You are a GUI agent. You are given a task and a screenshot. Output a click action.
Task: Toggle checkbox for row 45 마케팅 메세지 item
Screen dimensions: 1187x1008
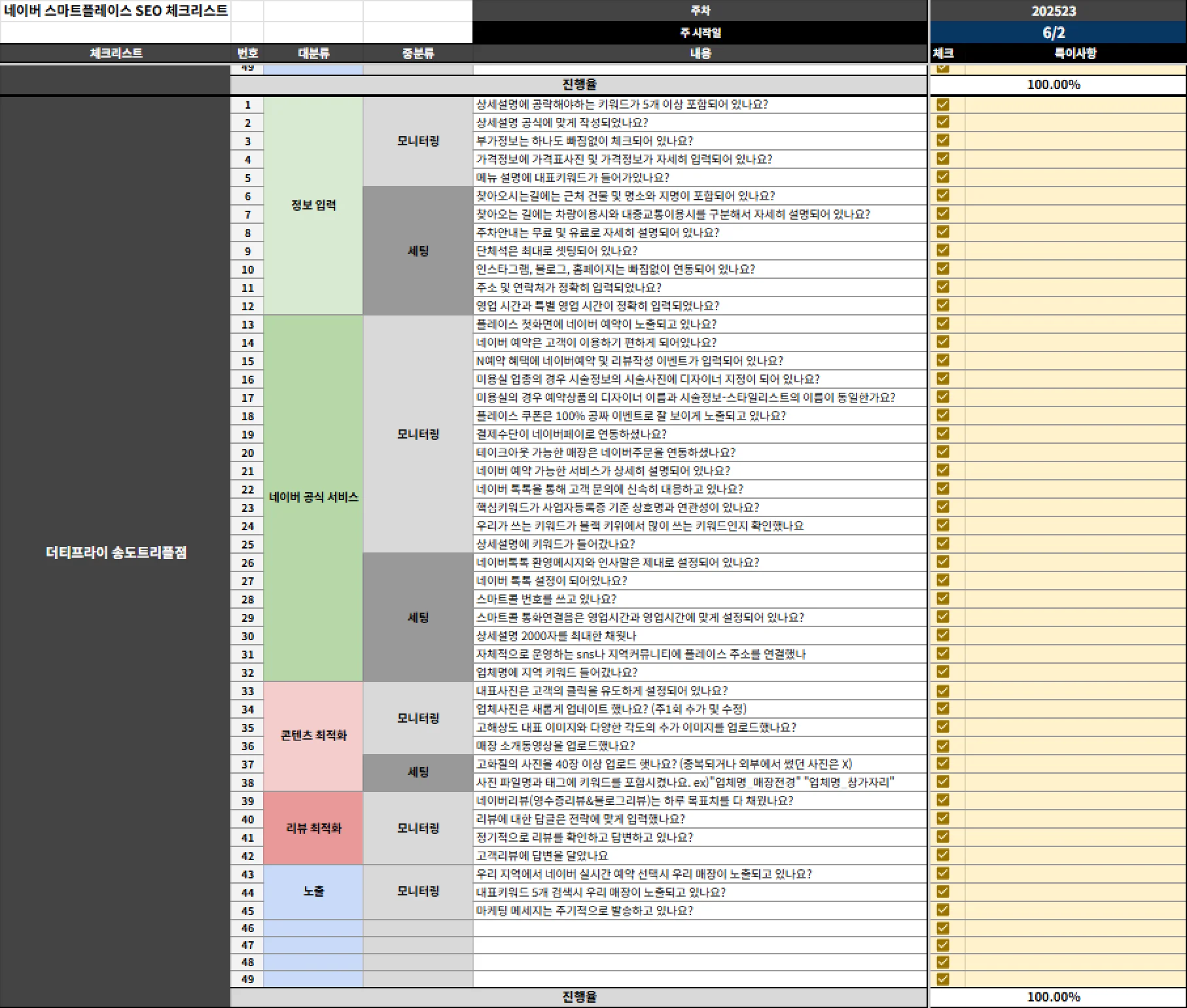tap(943, 910)
